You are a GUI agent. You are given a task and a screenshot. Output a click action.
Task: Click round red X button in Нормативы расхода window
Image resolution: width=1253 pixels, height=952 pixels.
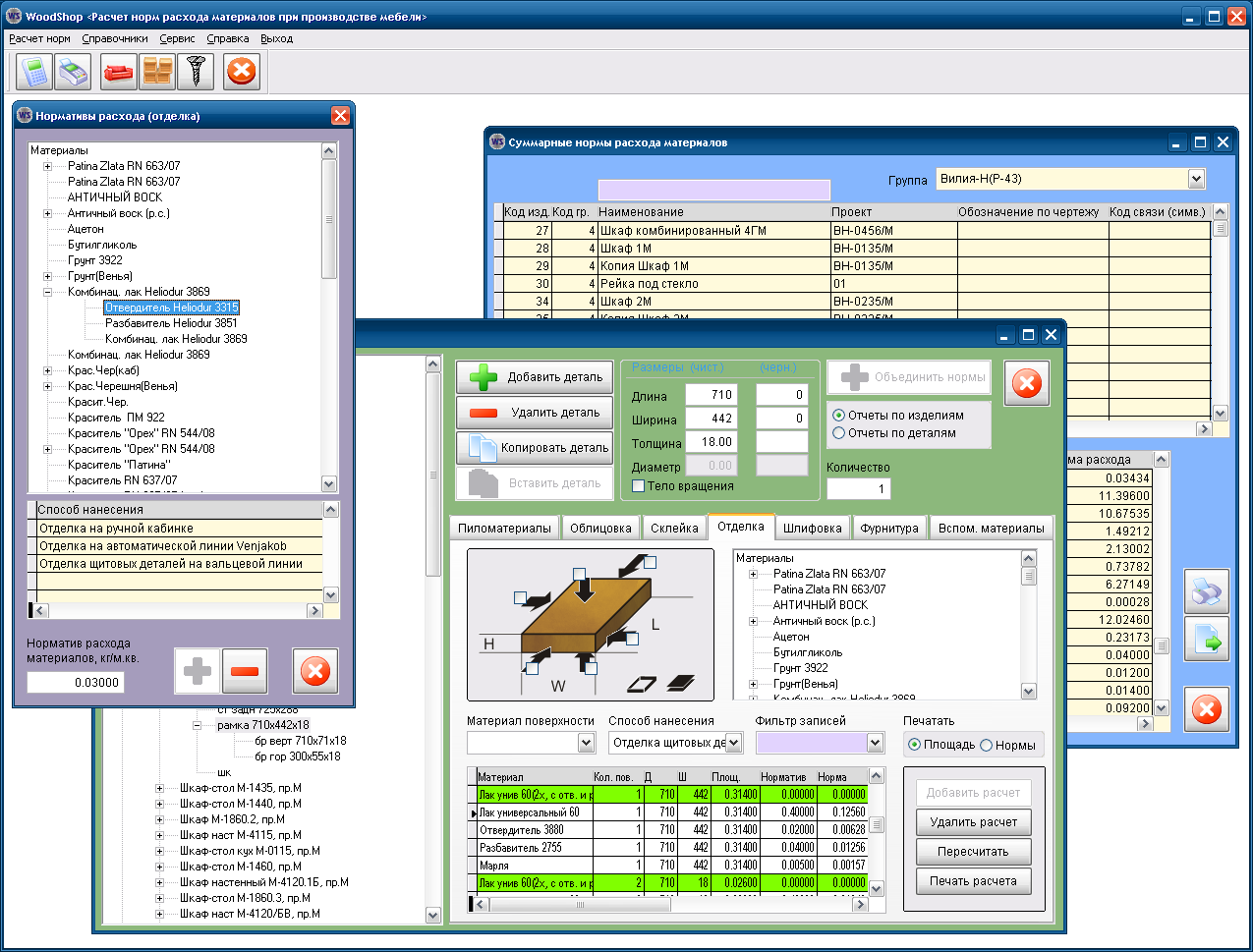(x=315, y=672)
